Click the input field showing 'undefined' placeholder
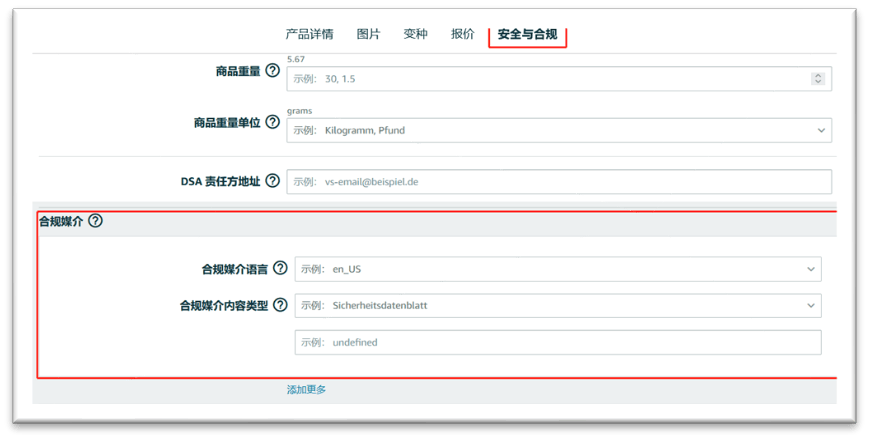This screenshot has width=869, height=440. point(557,342)
